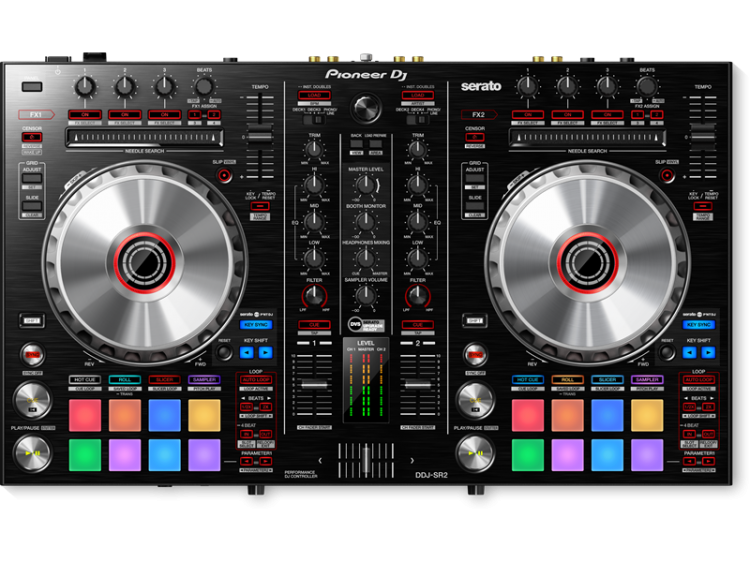Toggle left deck KEY LOCK / TEMPO RESET
The image size is (750, 562).
(x=260, y=206)
